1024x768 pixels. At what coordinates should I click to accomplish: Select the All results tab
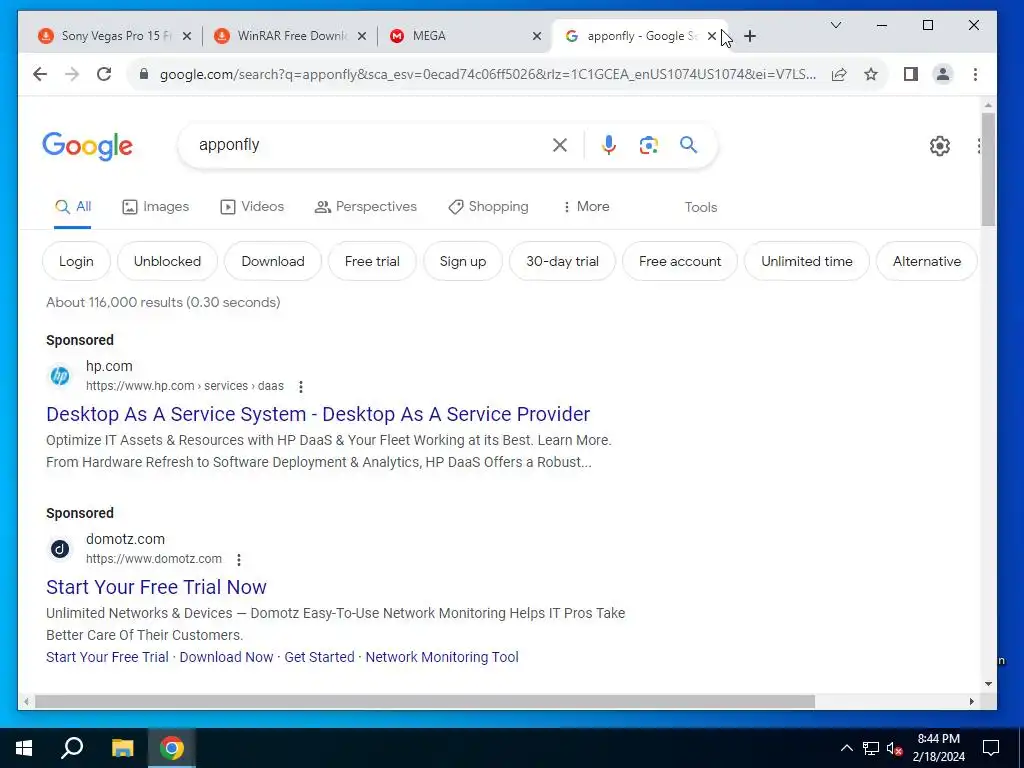pos(72,207)
